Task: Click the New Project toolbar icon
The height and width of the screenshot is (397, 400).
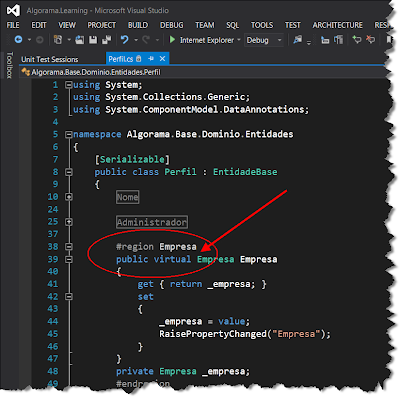Action: point(58,40)
